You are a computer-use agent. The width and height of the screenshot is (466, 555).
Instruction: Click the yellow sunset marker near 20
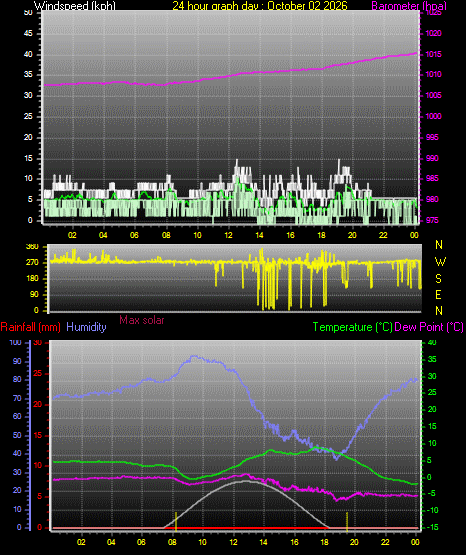tap(347, 521)
